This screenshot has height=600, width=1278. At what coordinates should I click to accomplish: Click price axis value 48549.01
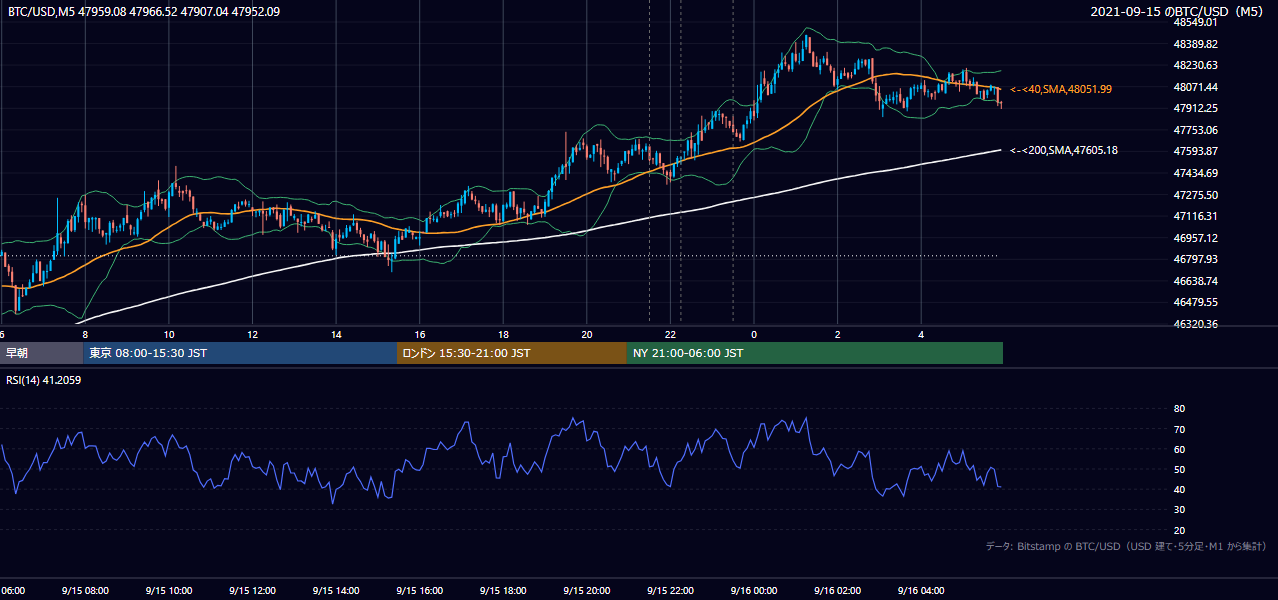click(1195, 22)
